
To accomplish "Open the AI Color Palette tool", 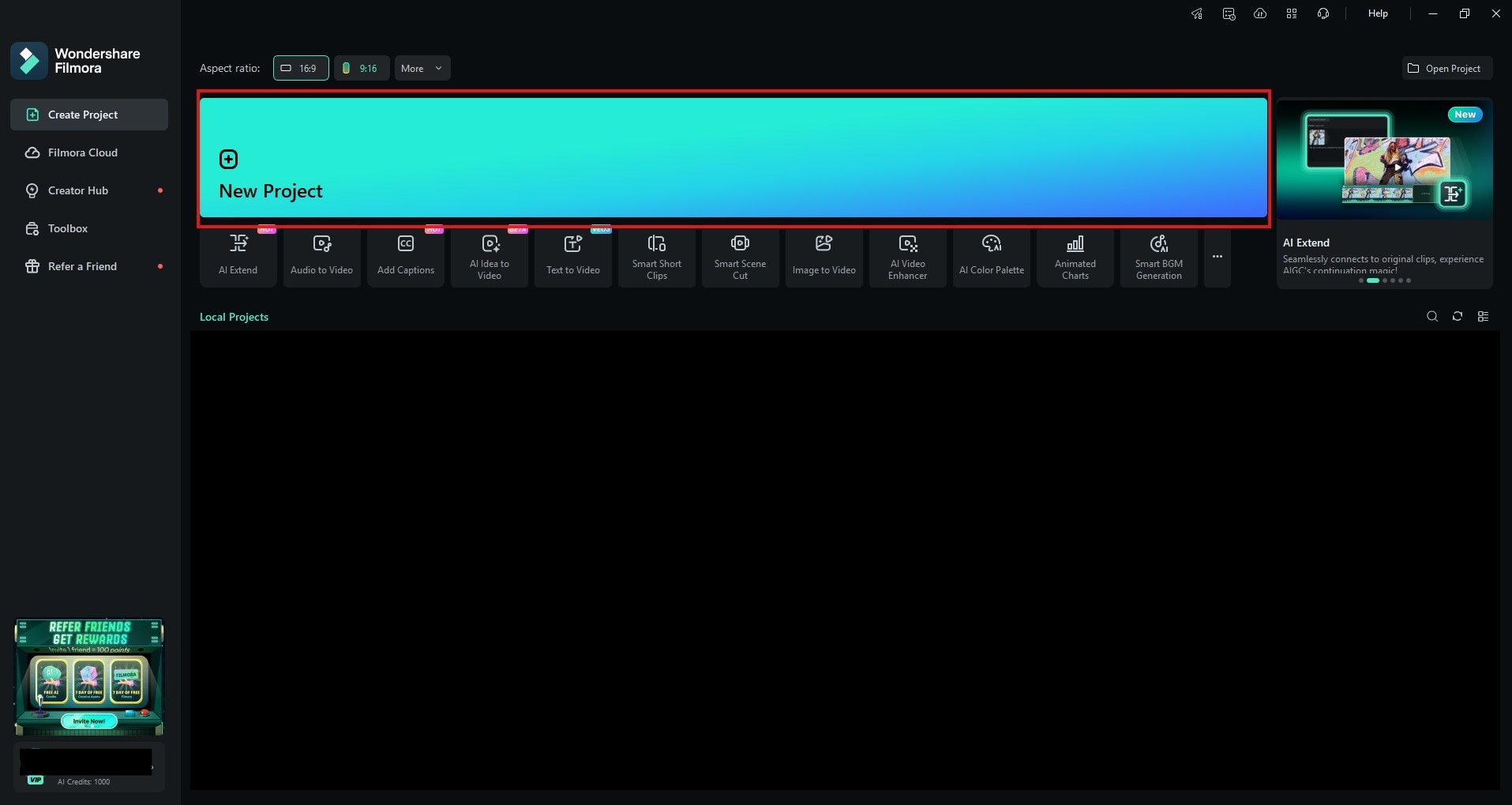I will click(992, 258).
